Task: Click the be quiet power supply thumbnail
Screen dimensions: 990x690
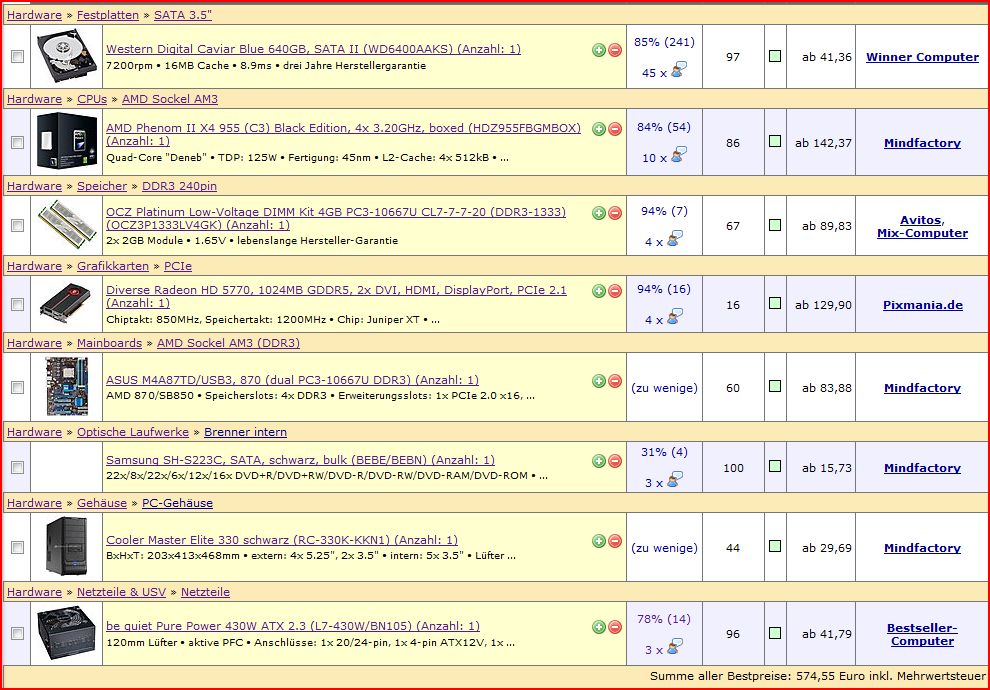Action: [67, 633]
